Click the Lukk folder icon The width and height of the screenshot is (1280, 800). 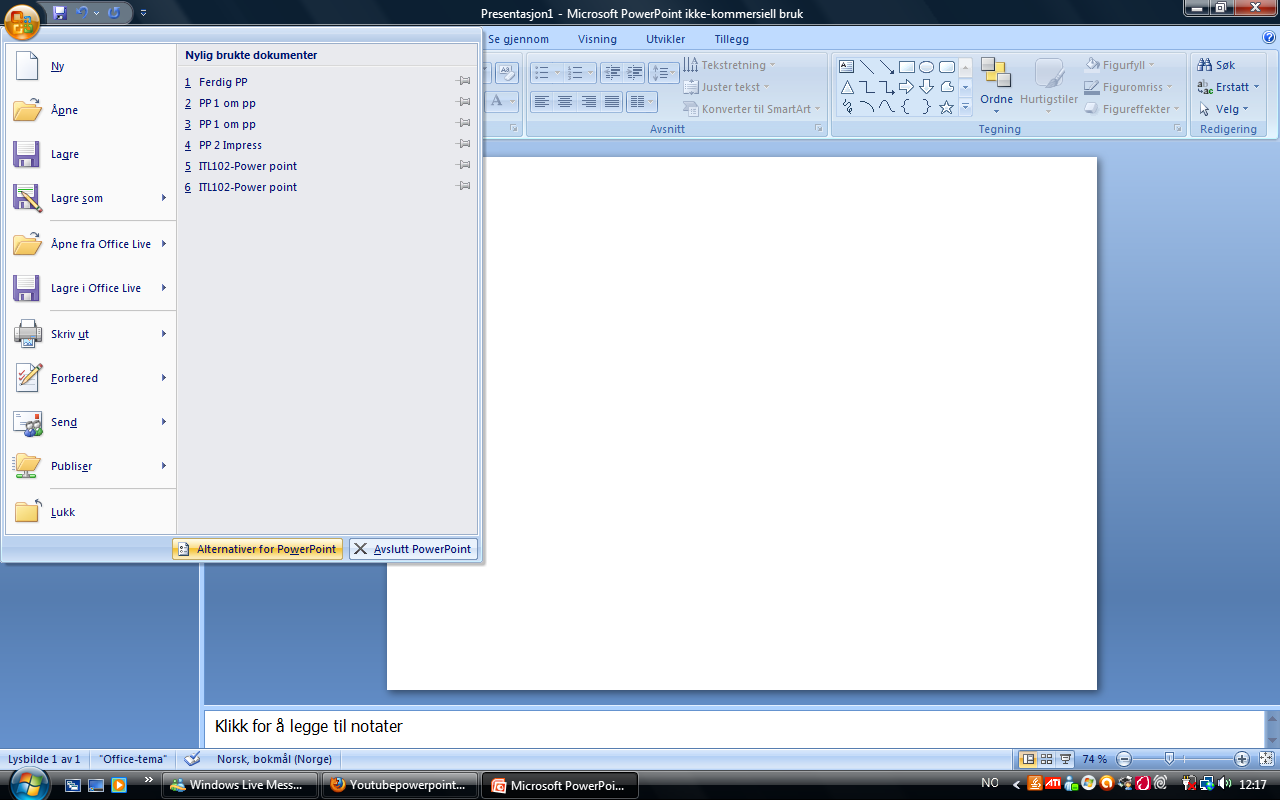(x=27, y=511)
